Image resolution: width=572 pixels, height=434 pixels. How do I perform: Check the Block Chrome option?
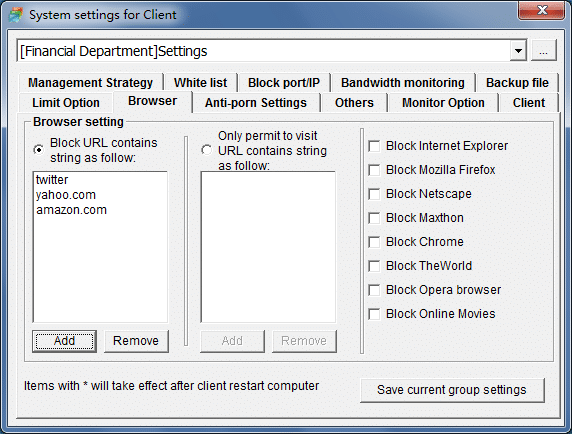pos(374,242)
